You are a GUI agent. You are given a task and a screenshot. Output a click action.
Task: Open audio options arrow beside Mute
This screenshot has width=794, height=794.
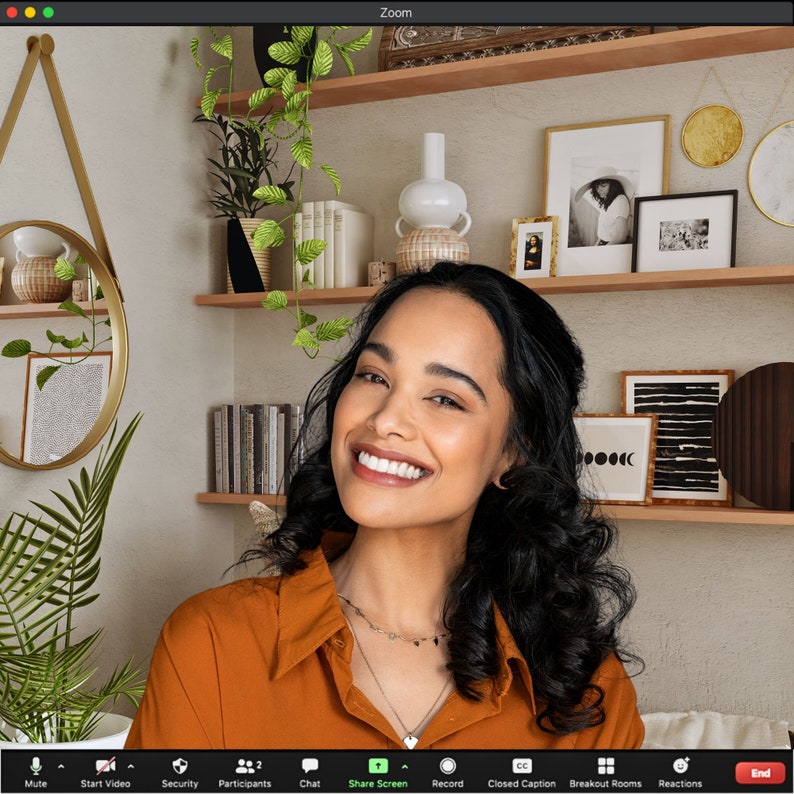61,767
